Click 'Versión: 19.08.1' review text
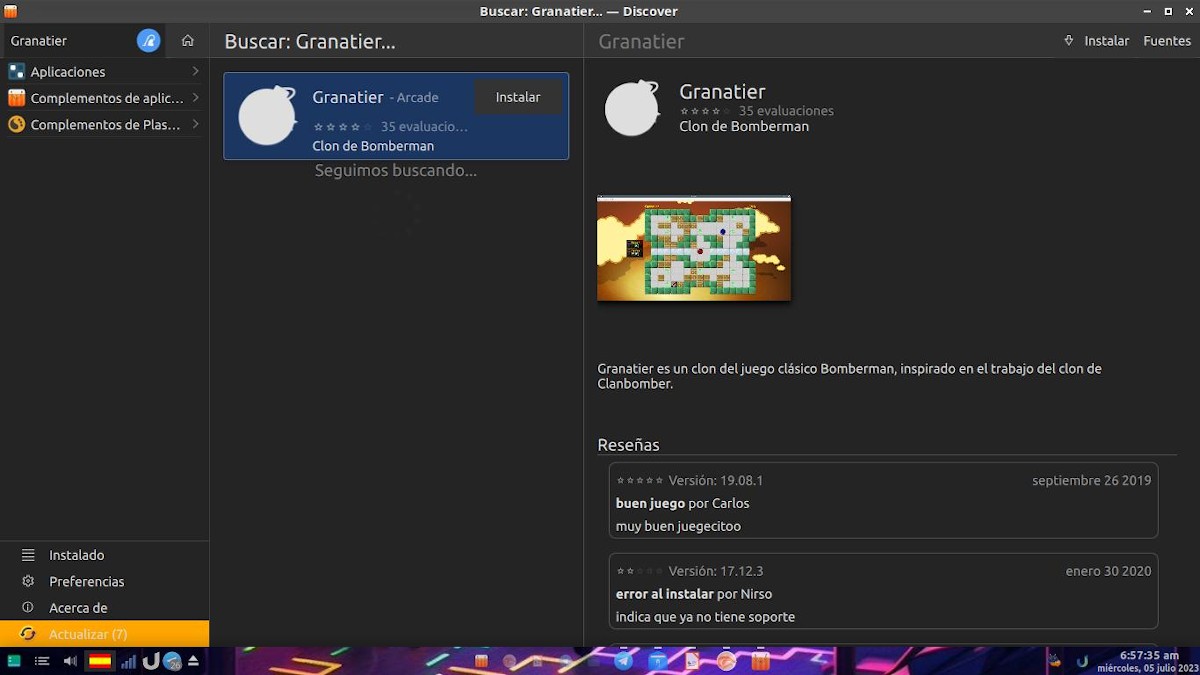 tap(716, 480)
